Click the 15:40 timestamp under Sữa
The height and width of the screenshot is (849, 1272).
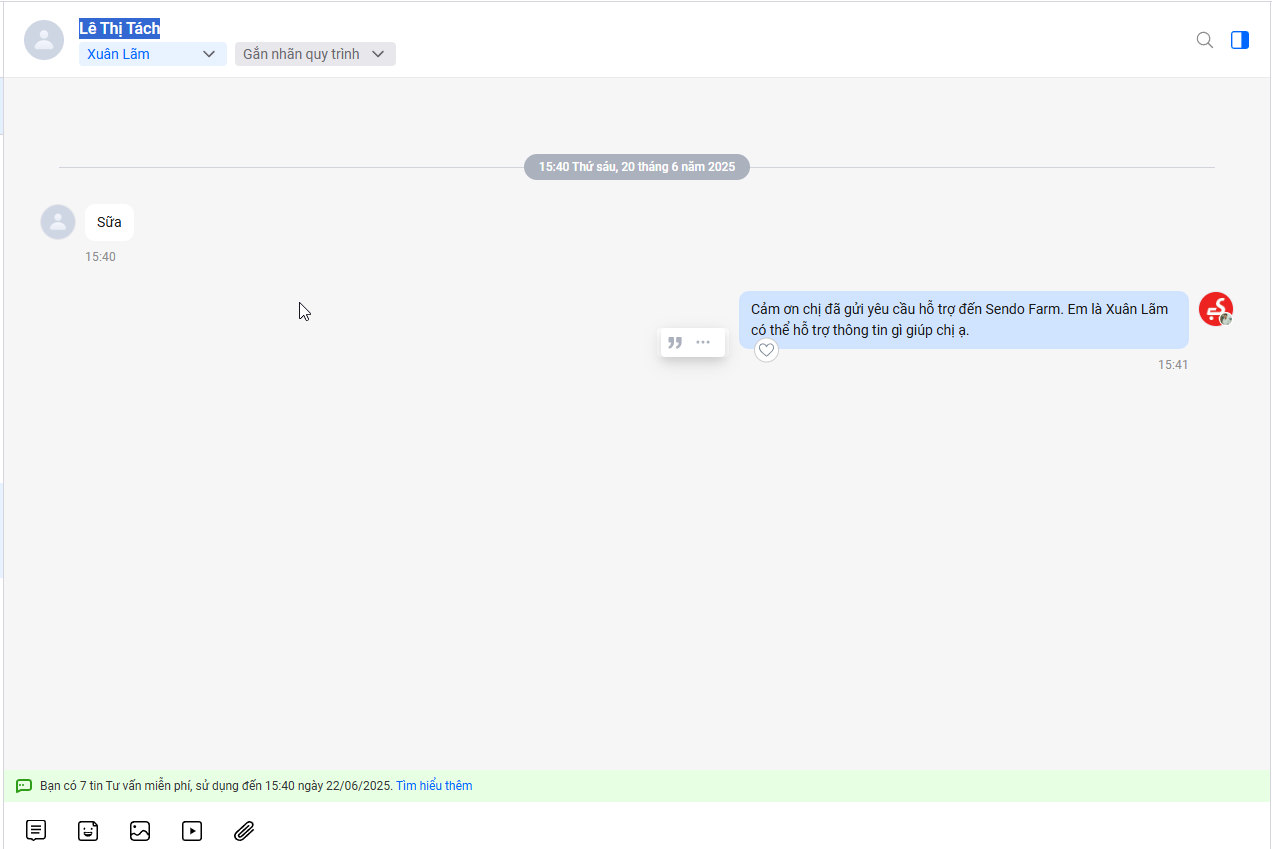(100, 257)
